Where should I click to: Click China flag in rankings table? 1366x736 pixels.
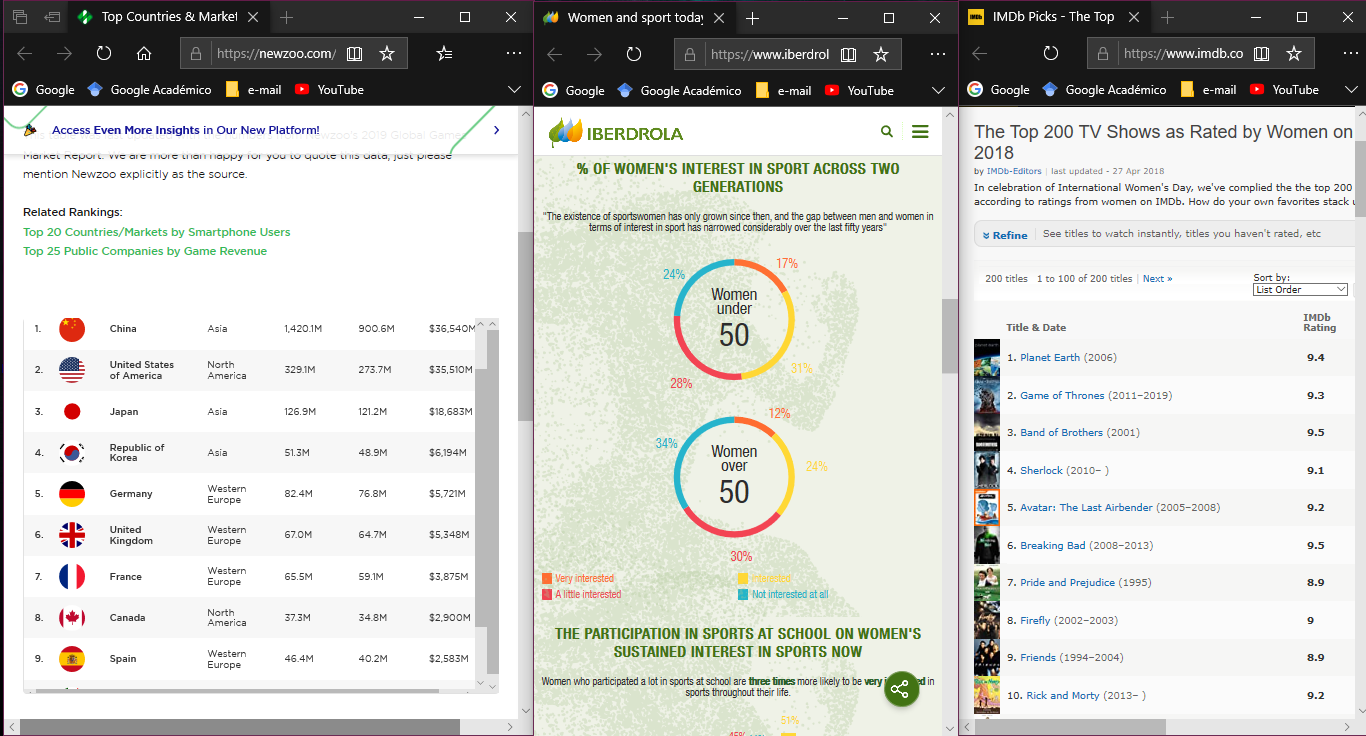point(72,328)
